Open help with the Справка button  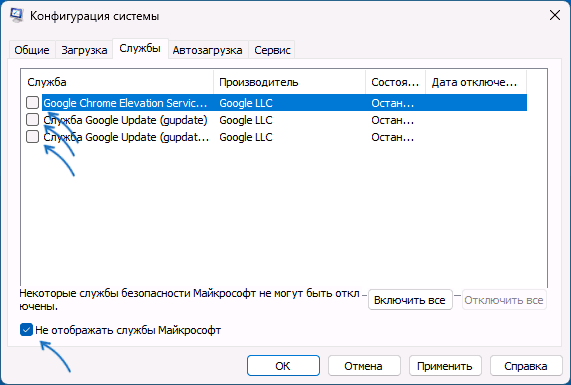(x=526, y=366)
